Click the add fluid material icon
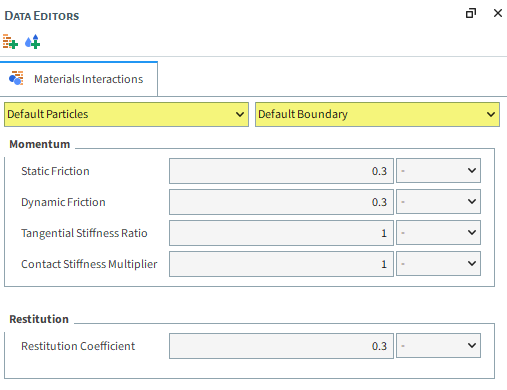 (x=33, y=42)
